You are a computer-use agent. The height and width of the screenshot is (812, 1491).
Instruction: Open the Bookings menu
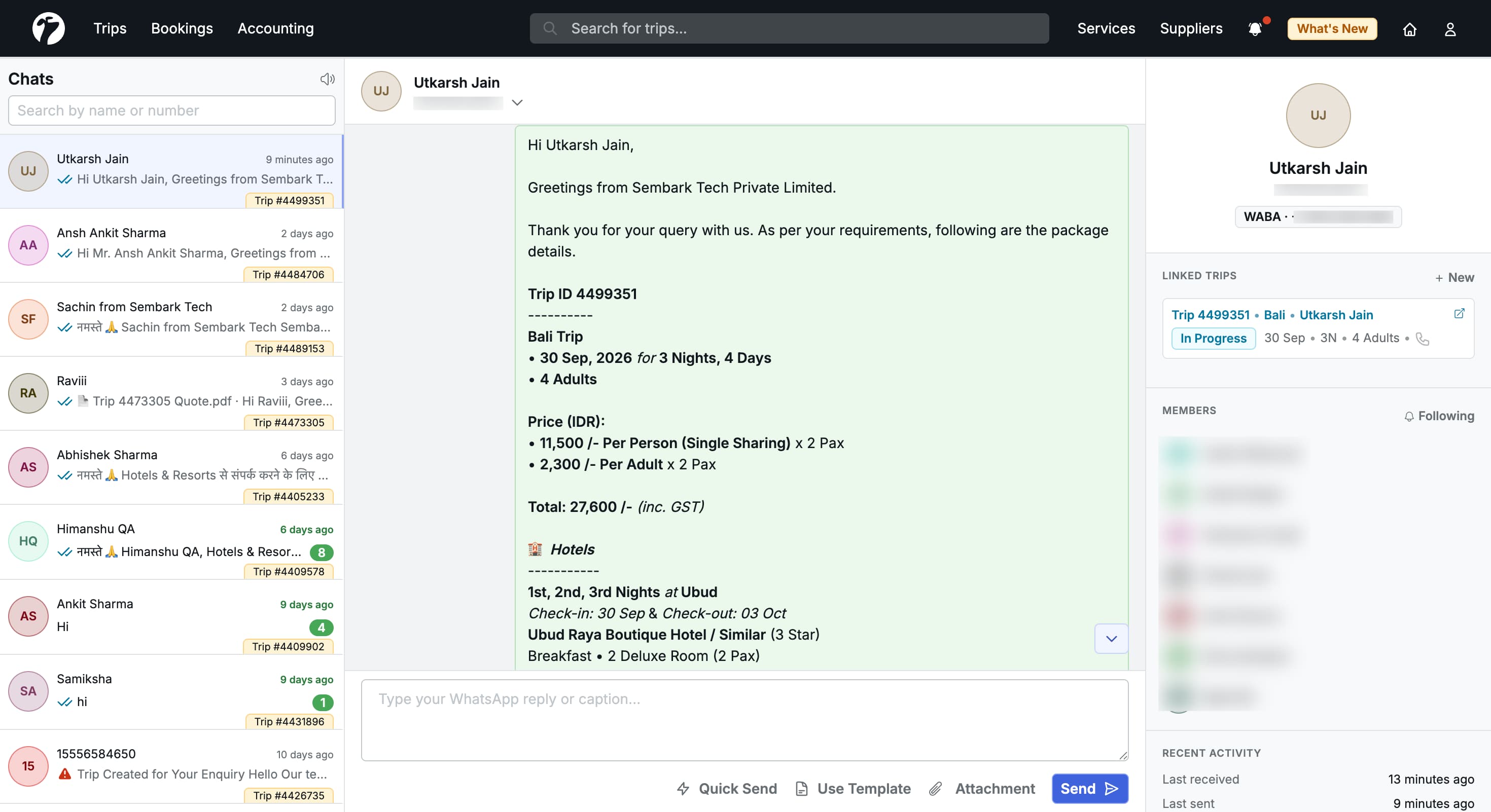point(182,28)
